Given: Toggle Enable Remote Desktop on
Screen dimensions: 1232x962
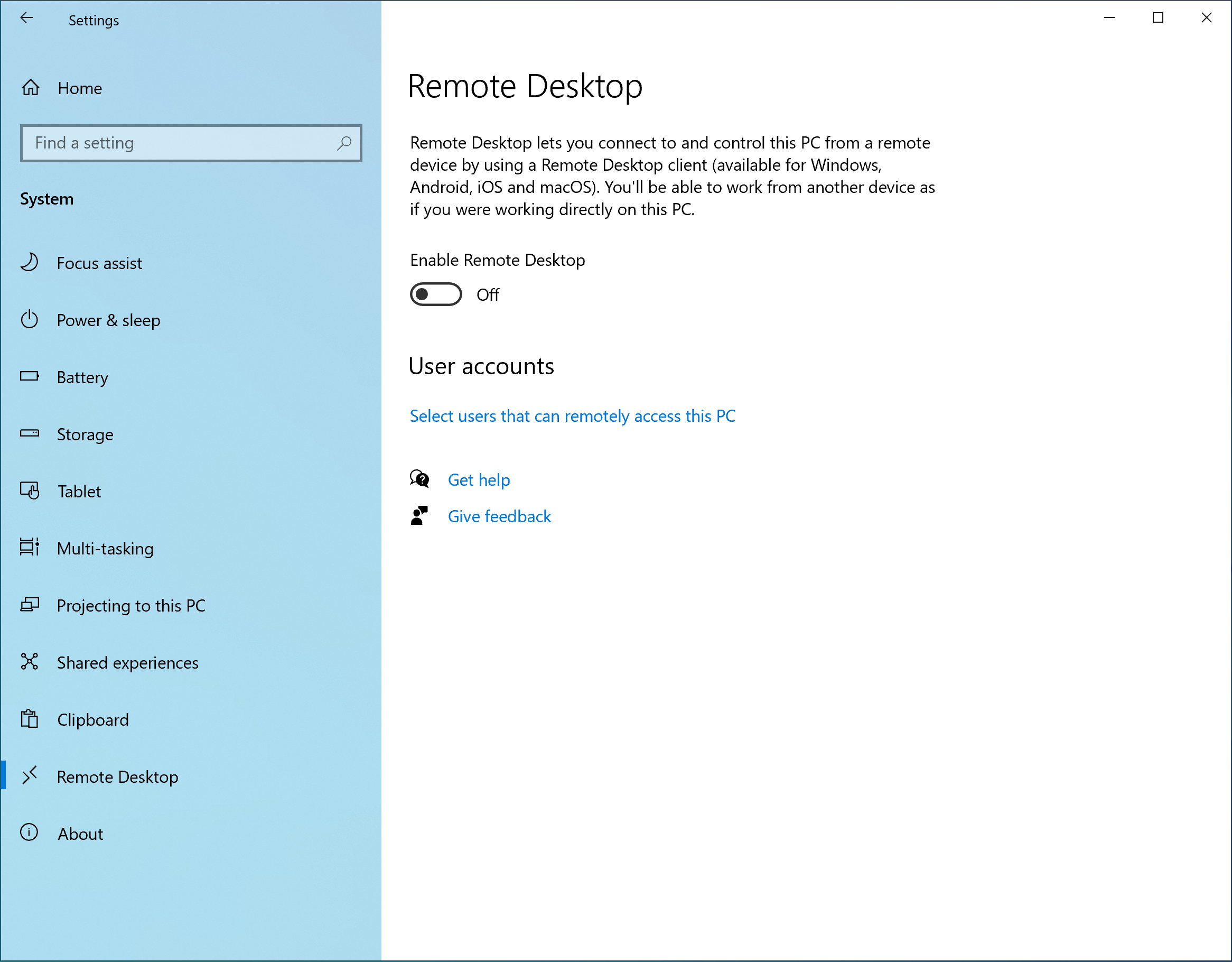Looking at the screenshot, I should pos(435,294).
